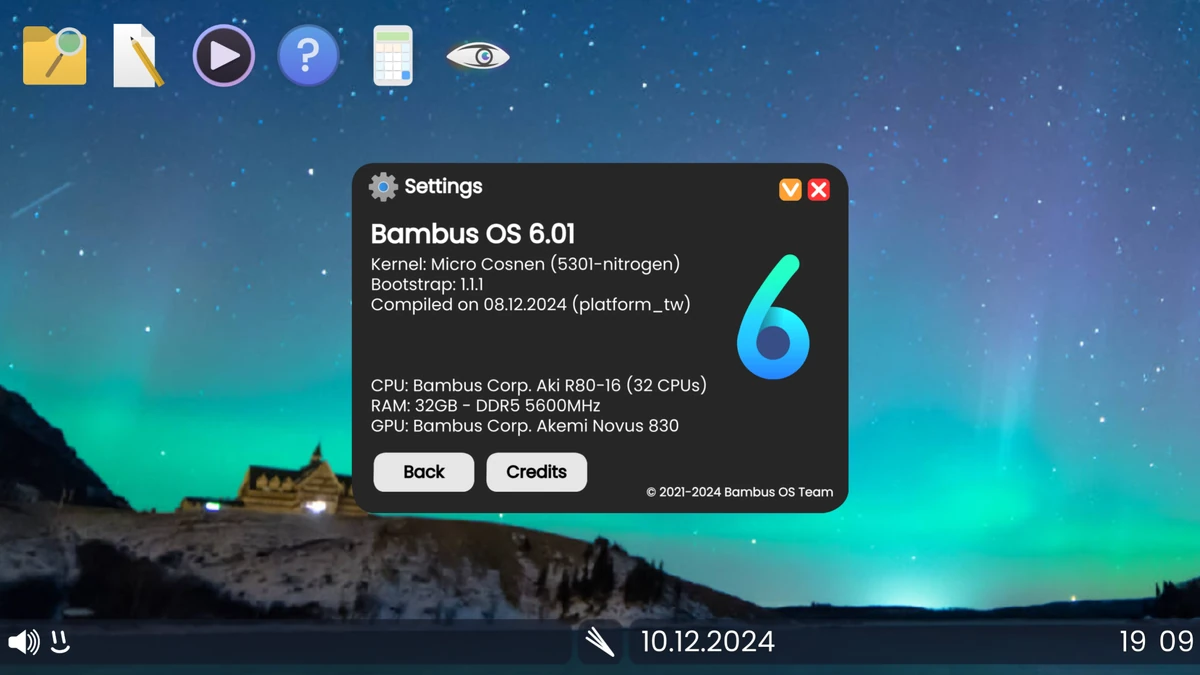
Task: Click the Settings window title
Action: pyautogui.click(x=443, y=187)
